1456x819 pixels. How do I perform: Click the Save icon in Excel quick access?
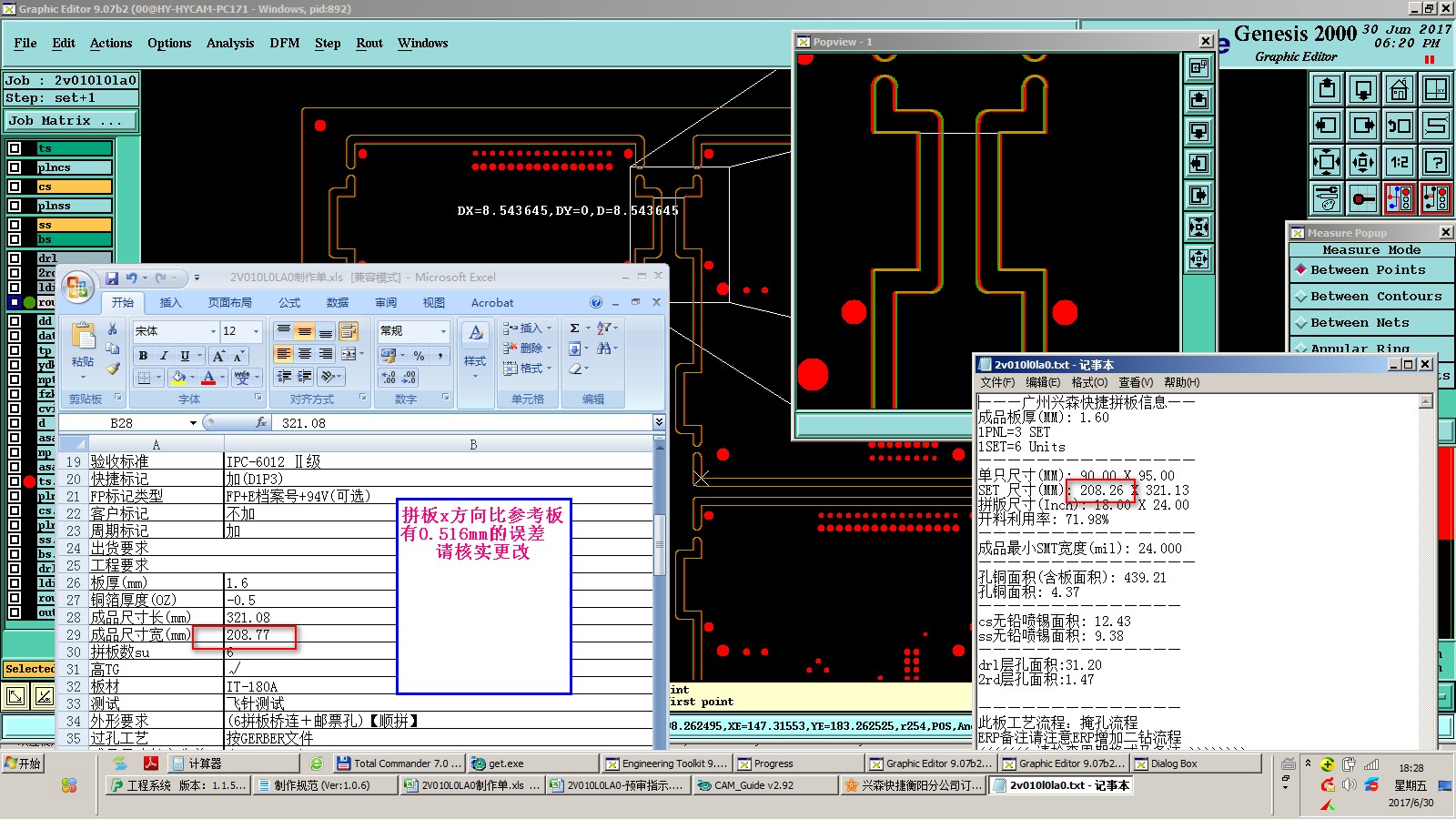112,278
